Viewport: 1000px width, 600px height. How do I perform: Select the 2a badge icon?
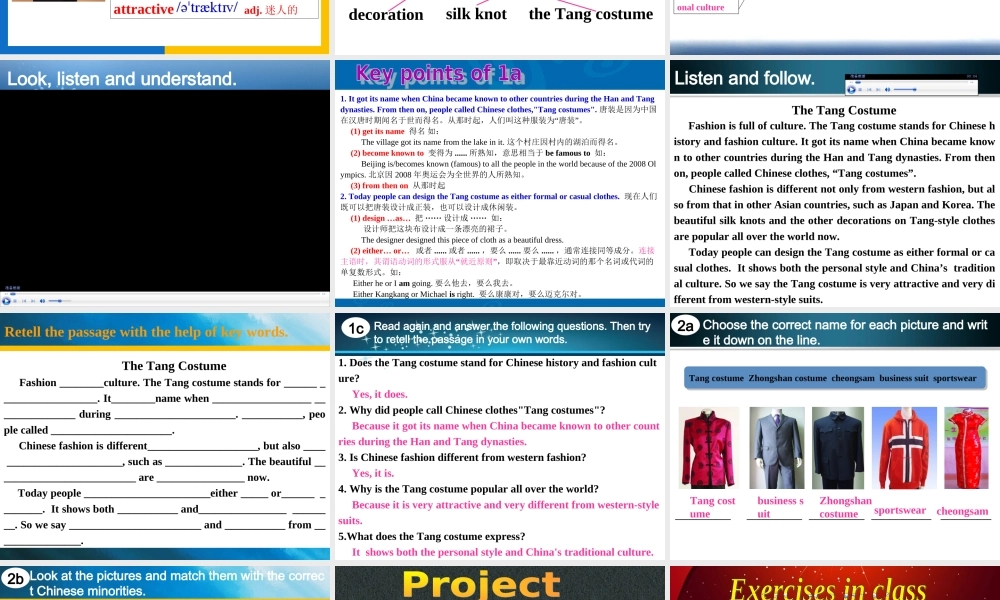click(686, 326)
